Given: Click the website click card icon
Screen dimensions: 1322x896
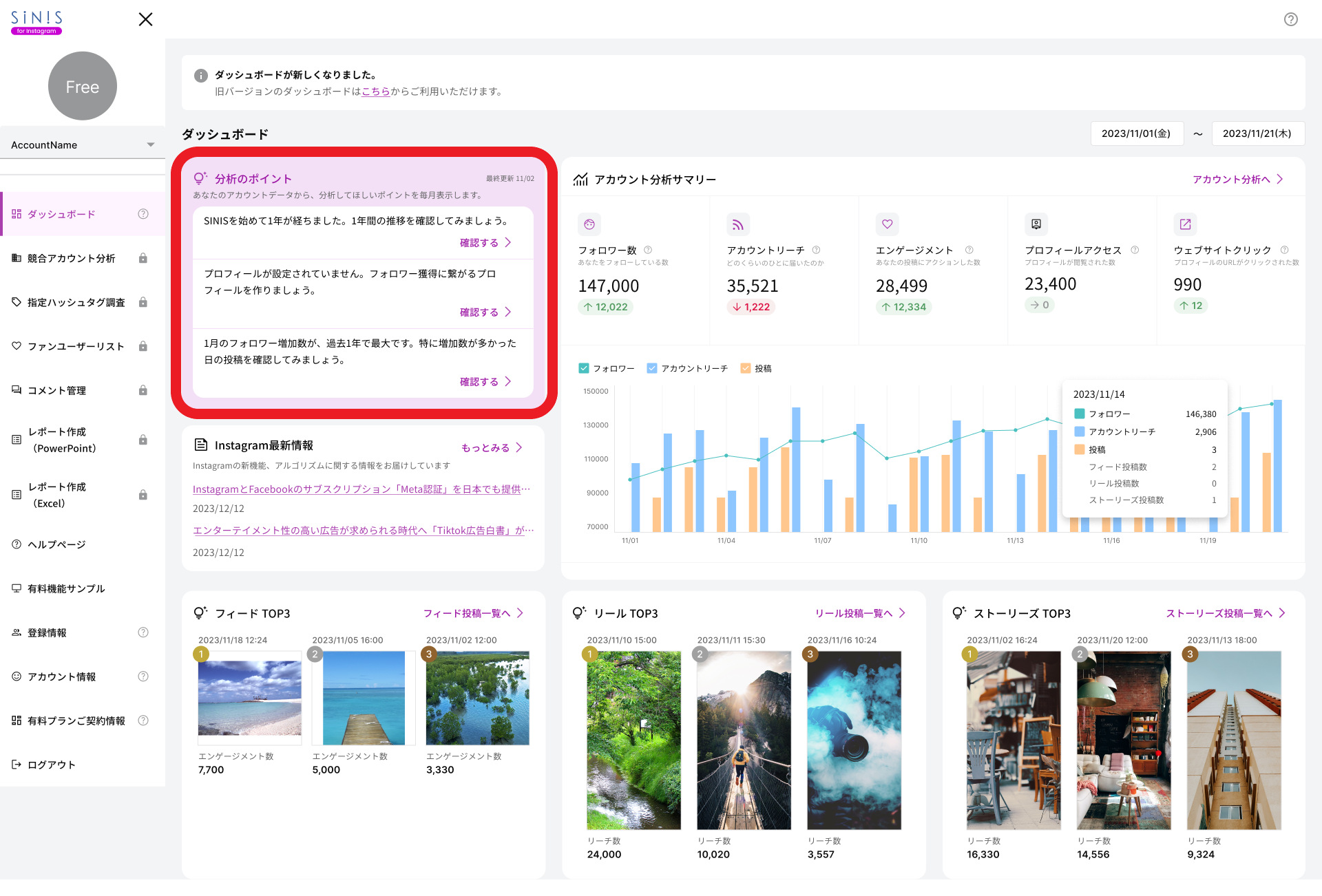Looking at the screenshot, I should [x=1185, y=224].
